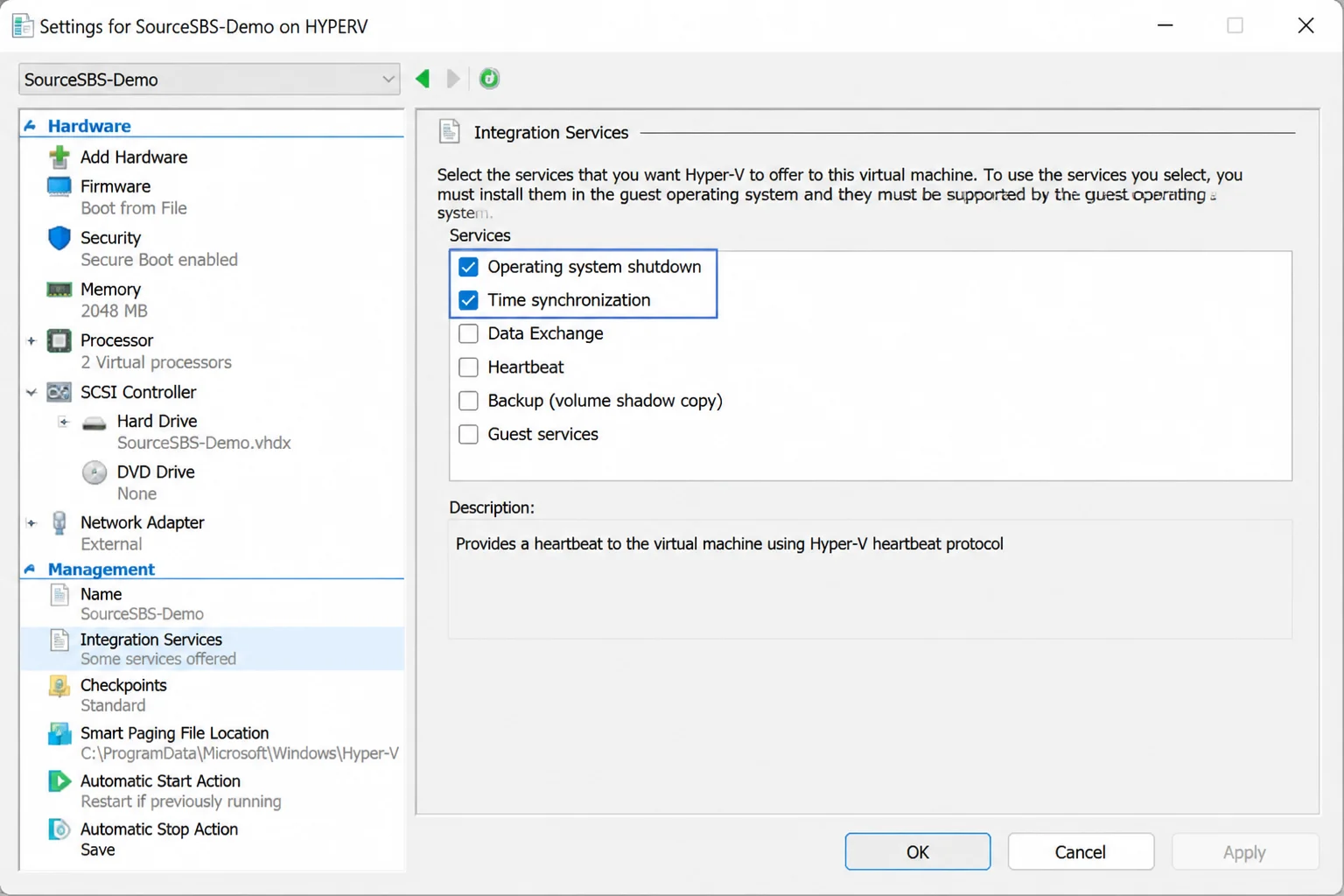The height and width of the screenshot is (896, 1344).
Task: Click the Smart Paging File Location icon
Action: coord(59,733)
